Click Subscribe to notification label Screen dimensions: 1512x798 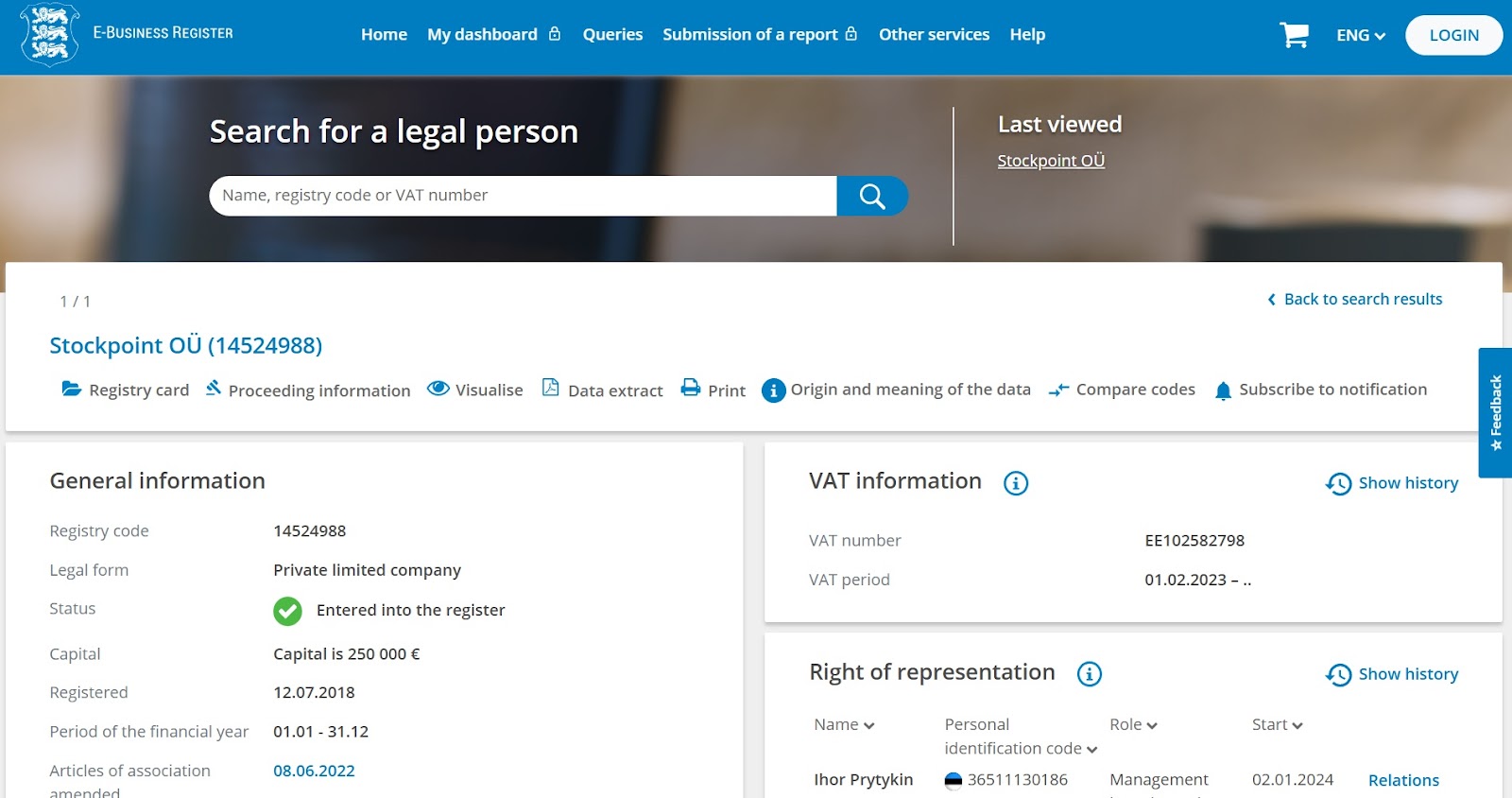click(1332, 390)
